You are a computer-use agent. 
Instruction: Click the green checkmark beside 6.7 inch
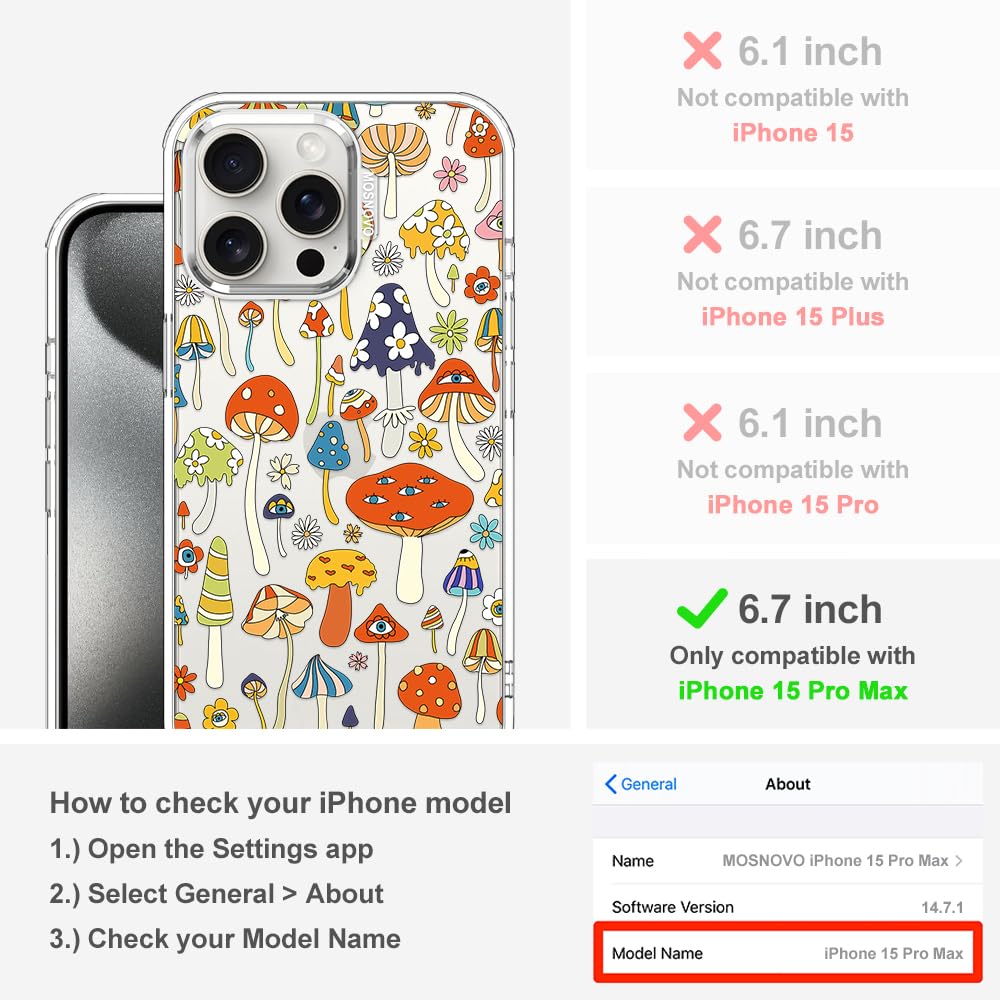pos(702,608)
